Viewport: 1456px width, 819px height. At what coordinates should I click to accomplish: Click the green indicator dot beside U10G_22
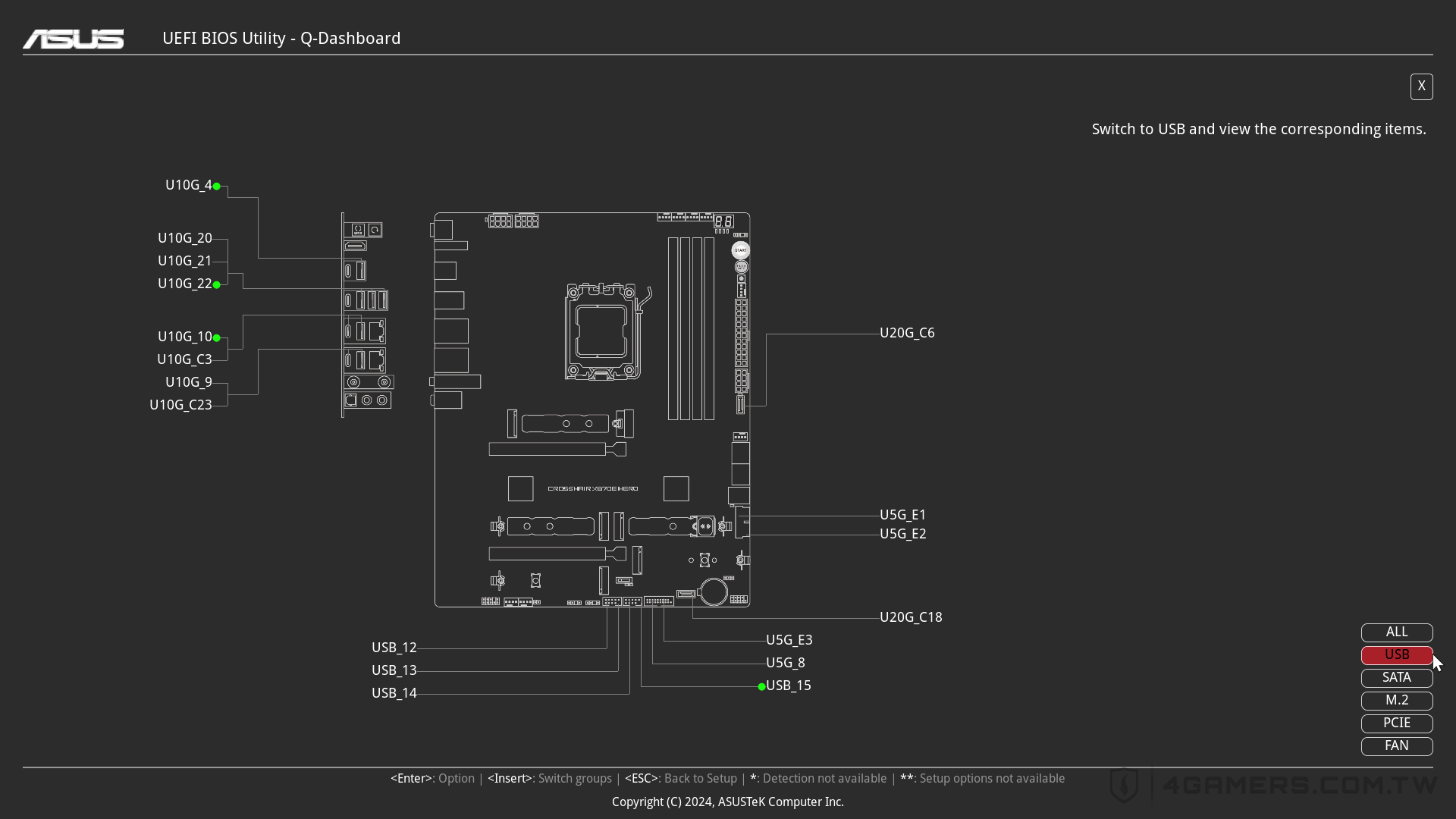click(x=217, y=284)
